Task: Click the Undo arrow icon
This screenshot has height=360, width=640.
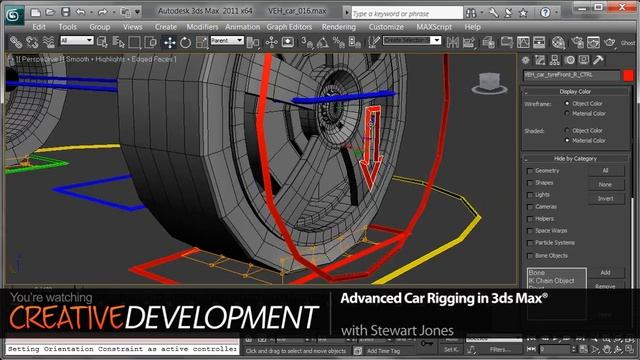Action: point(80,12)
